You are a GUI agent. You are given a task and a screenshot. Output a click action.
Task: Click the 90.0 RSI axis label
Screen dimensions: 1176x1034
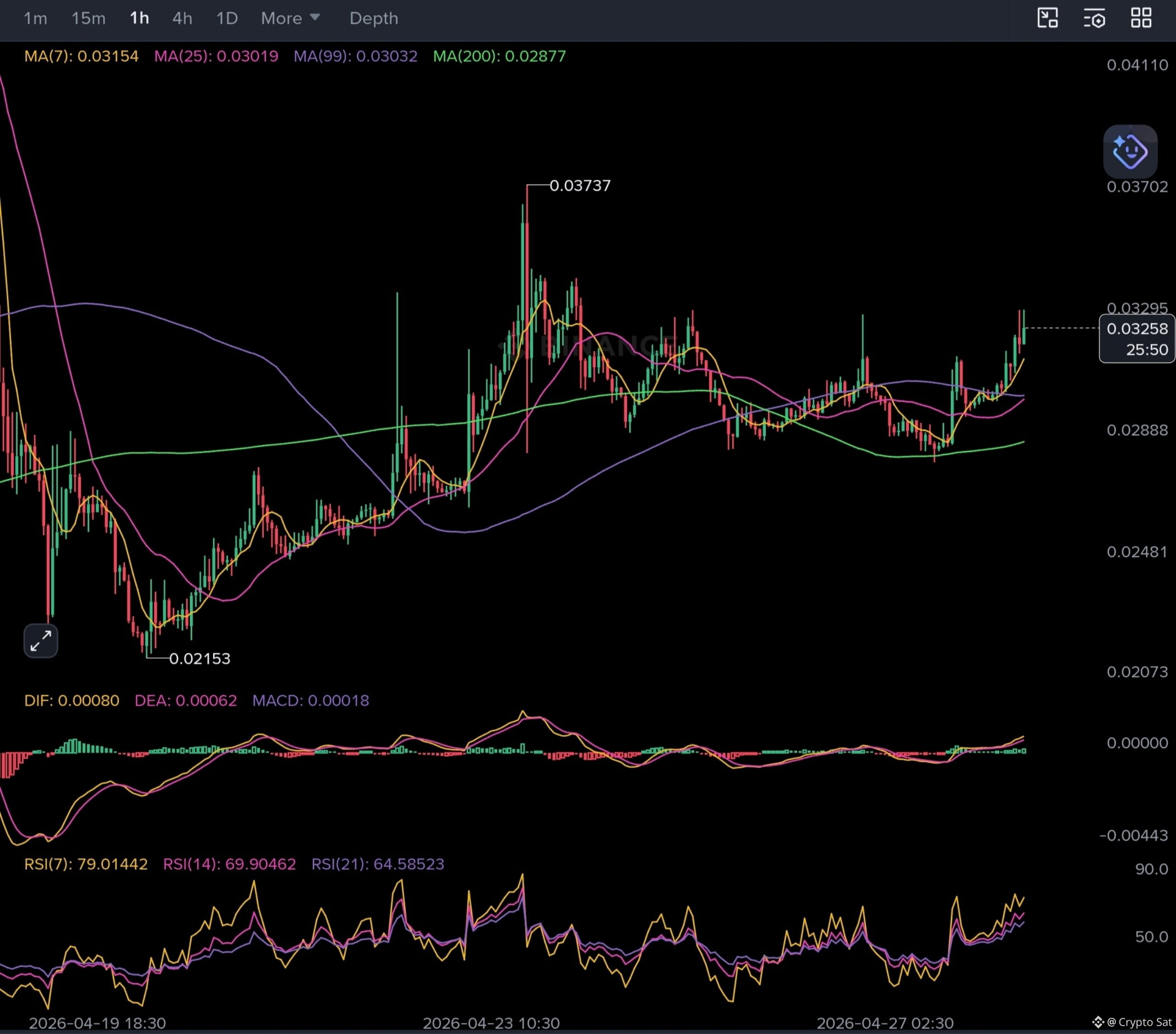(1152, 869)
